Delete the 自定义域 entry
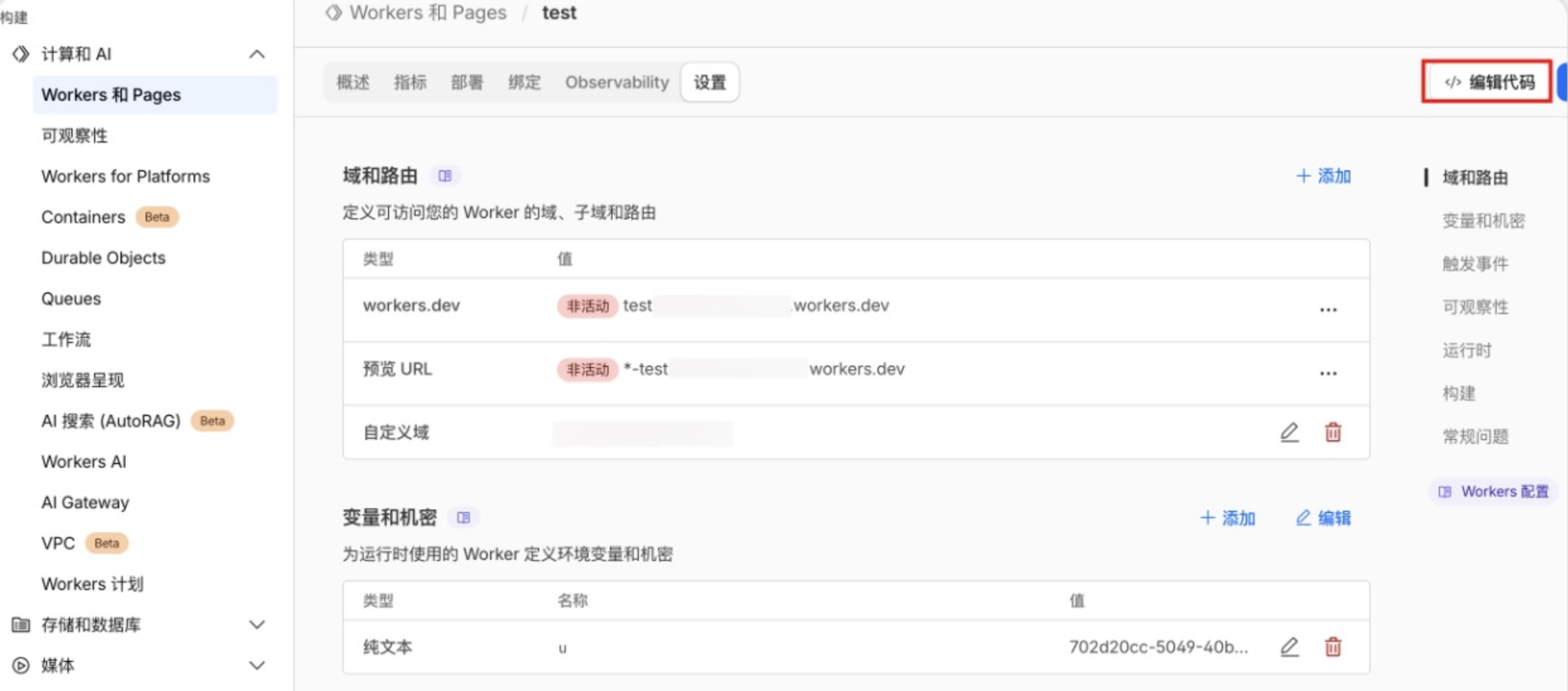The height and width of the screenshot is (691, 1568). pos(1333,433)
